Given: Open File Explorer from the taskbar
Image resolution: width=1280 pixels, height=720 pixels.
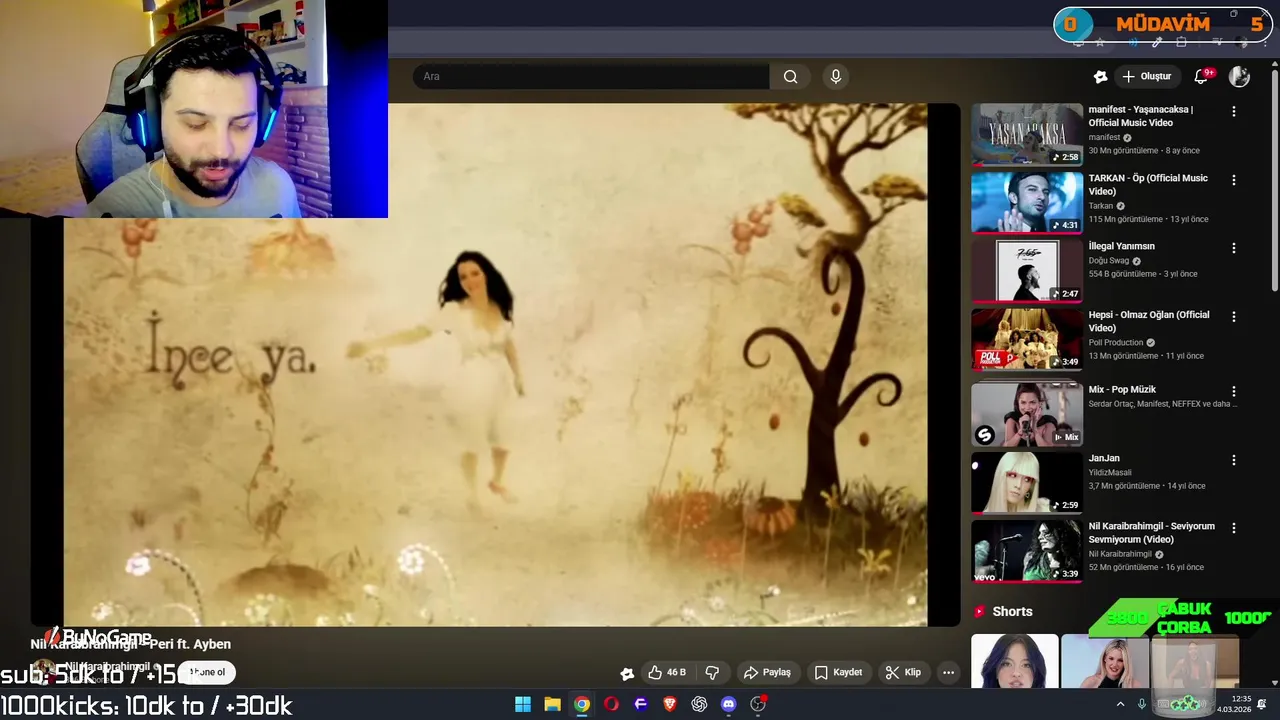Looking at the screenshot, I should (x=552, y=704).
